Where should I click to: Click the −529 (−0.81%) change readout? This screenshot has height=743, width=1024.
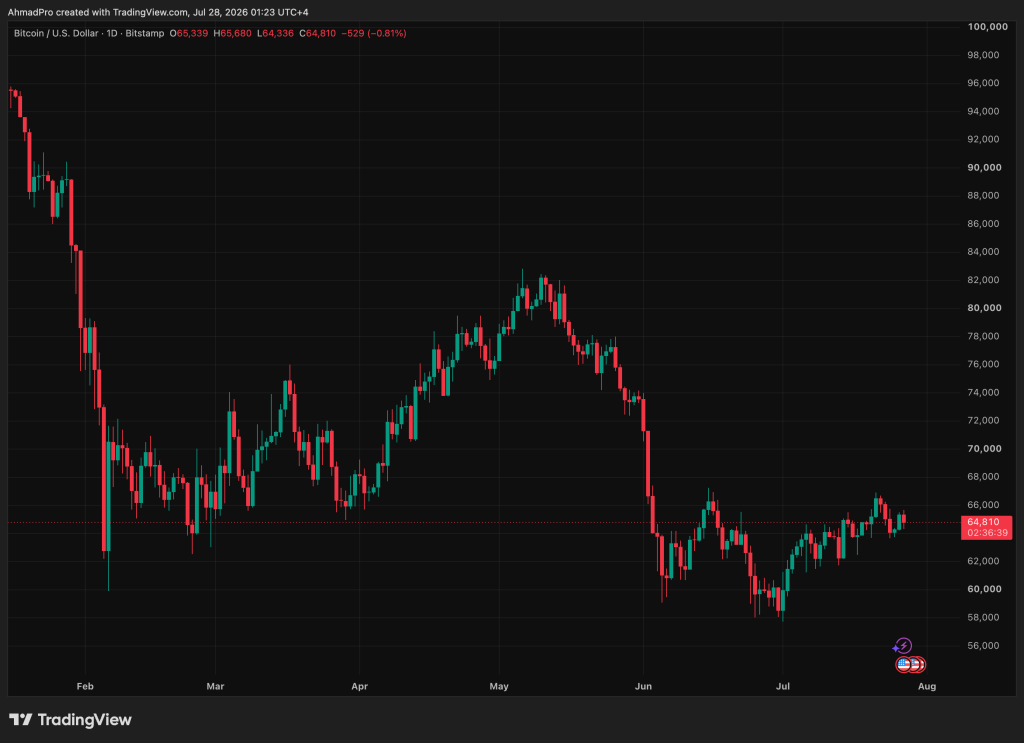point(374,33)
